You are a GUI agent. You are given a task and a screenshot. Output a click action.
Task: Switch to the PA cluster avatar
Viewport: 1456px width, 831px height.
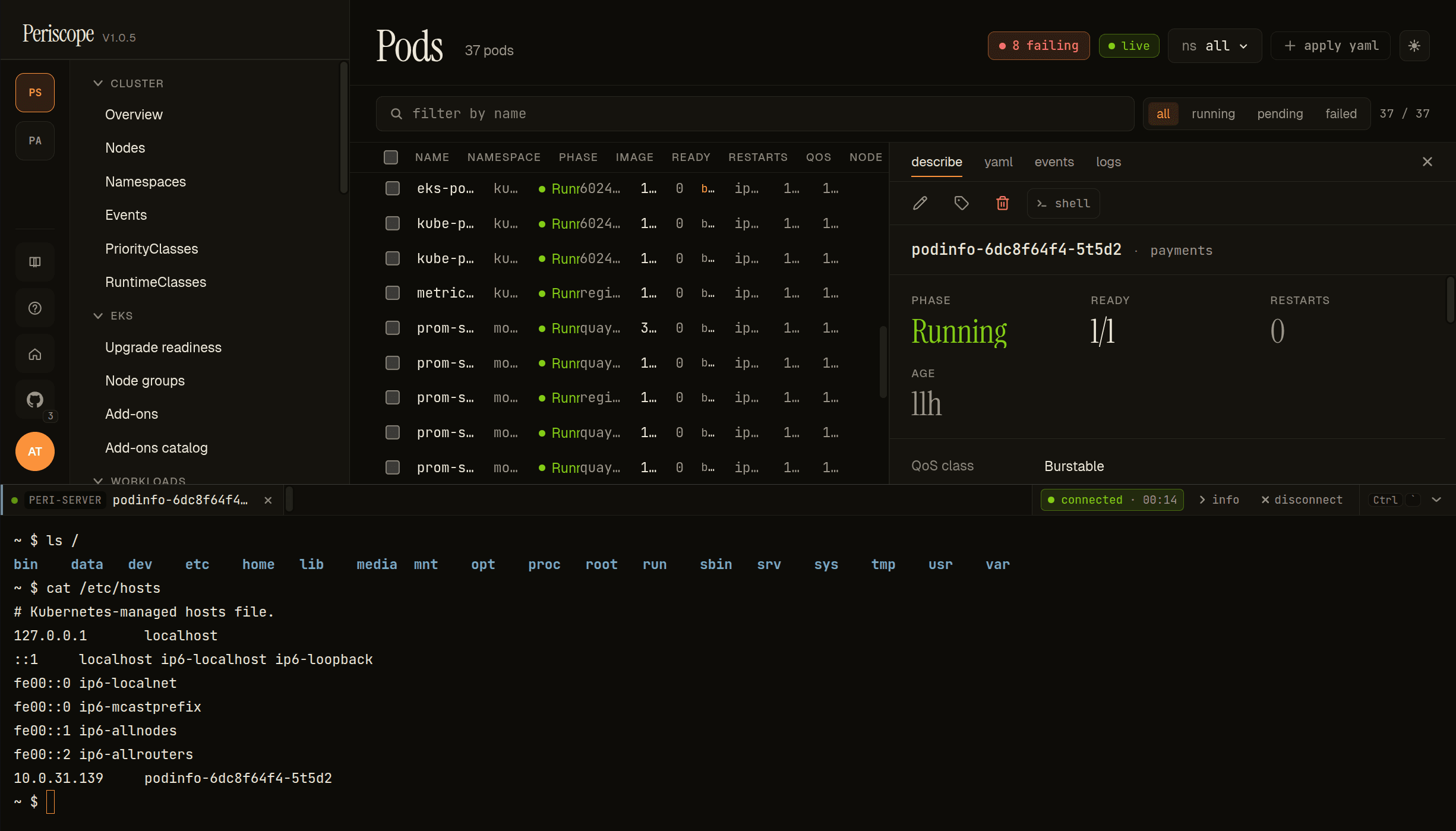35,141
